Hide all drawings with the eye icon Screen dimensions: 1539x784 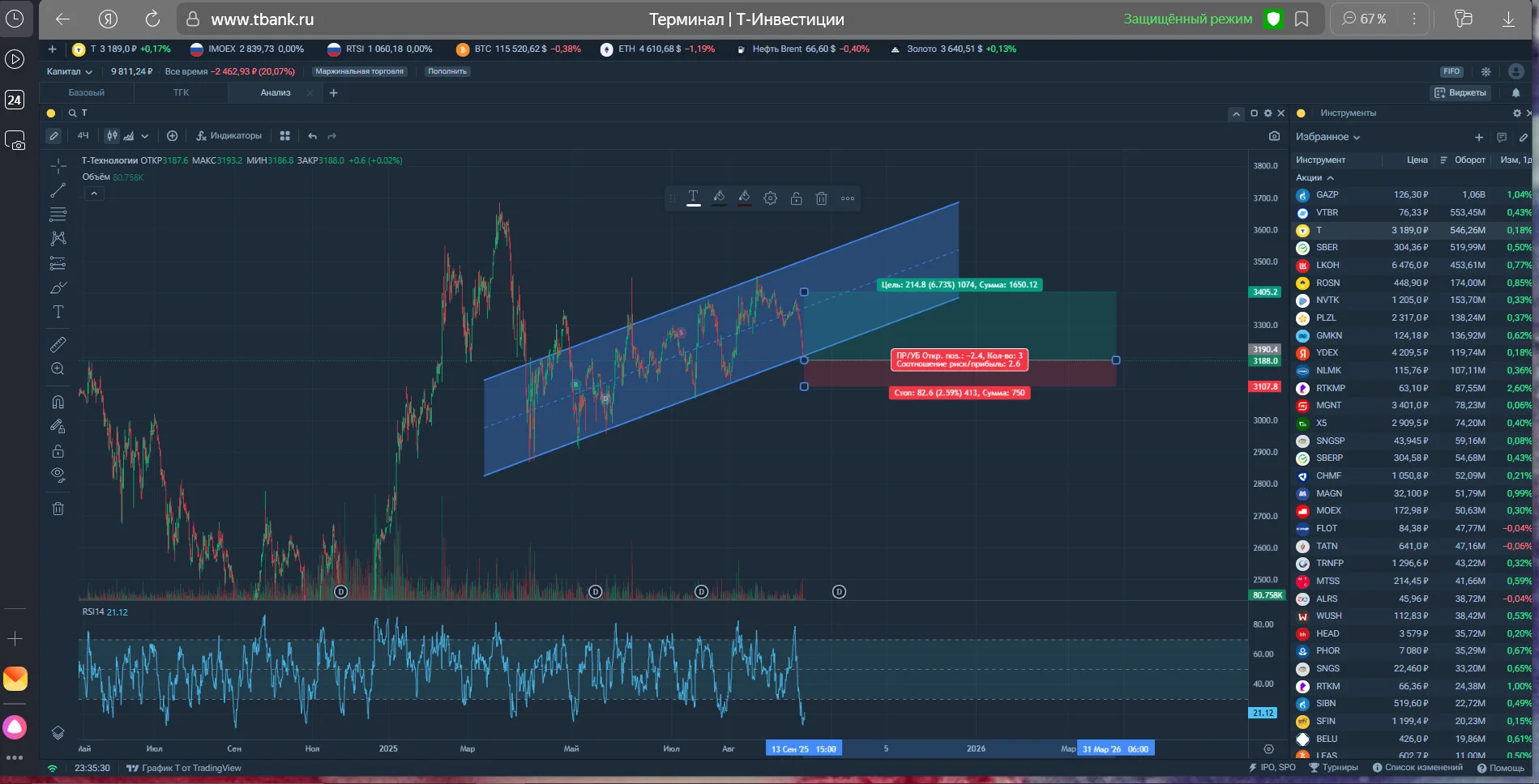(58, 475)
